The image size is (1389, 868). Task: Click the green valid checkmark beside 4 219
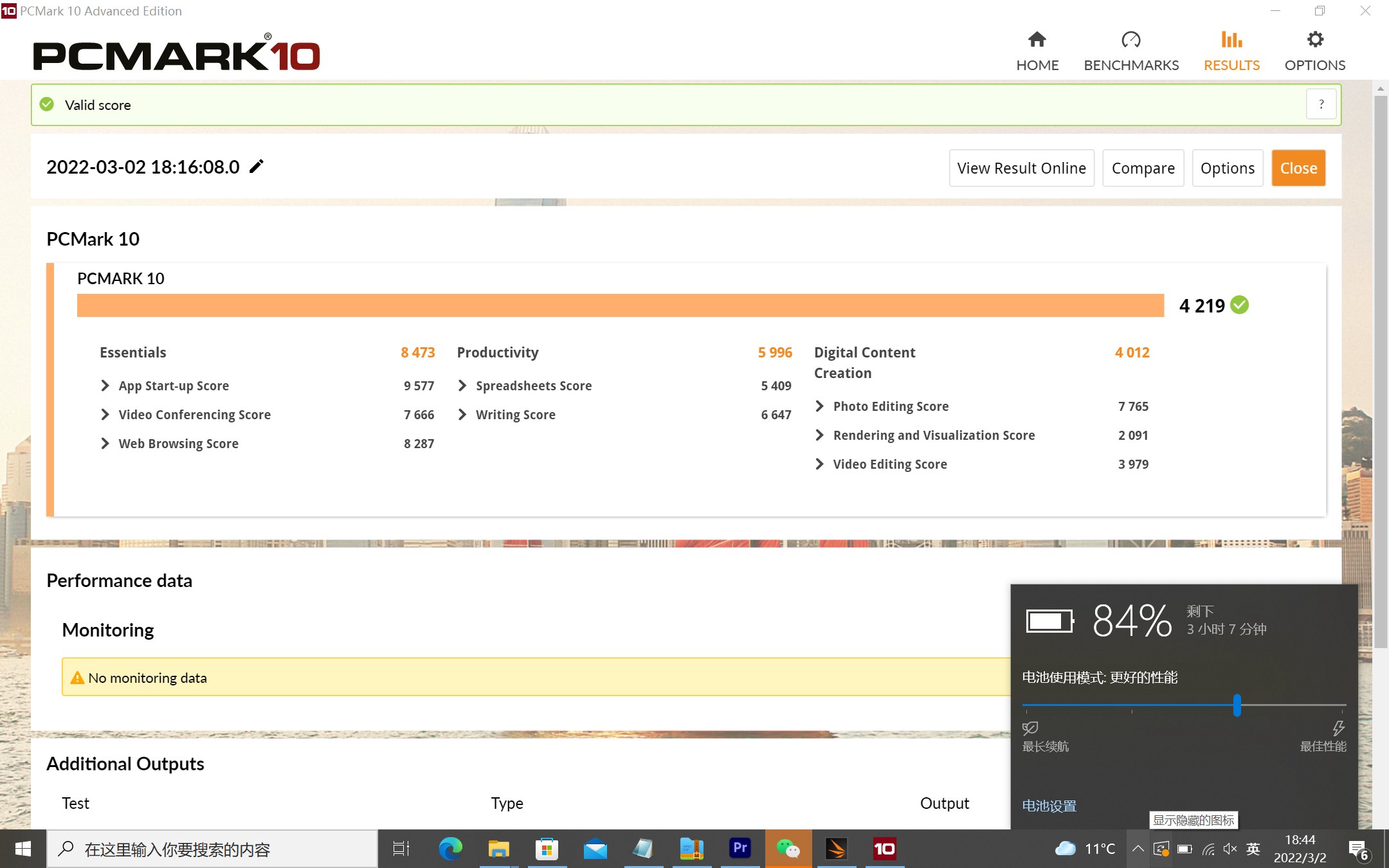(1240, 305)
